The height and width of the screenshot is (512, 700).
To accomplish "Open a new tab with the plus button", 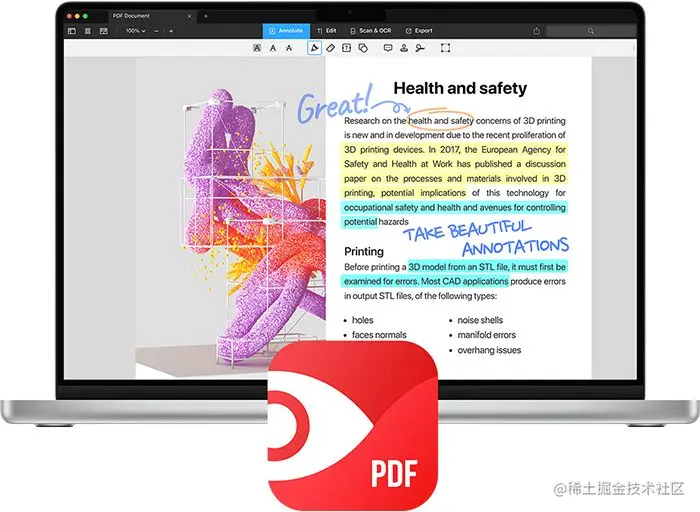I will tap(205, 16).
